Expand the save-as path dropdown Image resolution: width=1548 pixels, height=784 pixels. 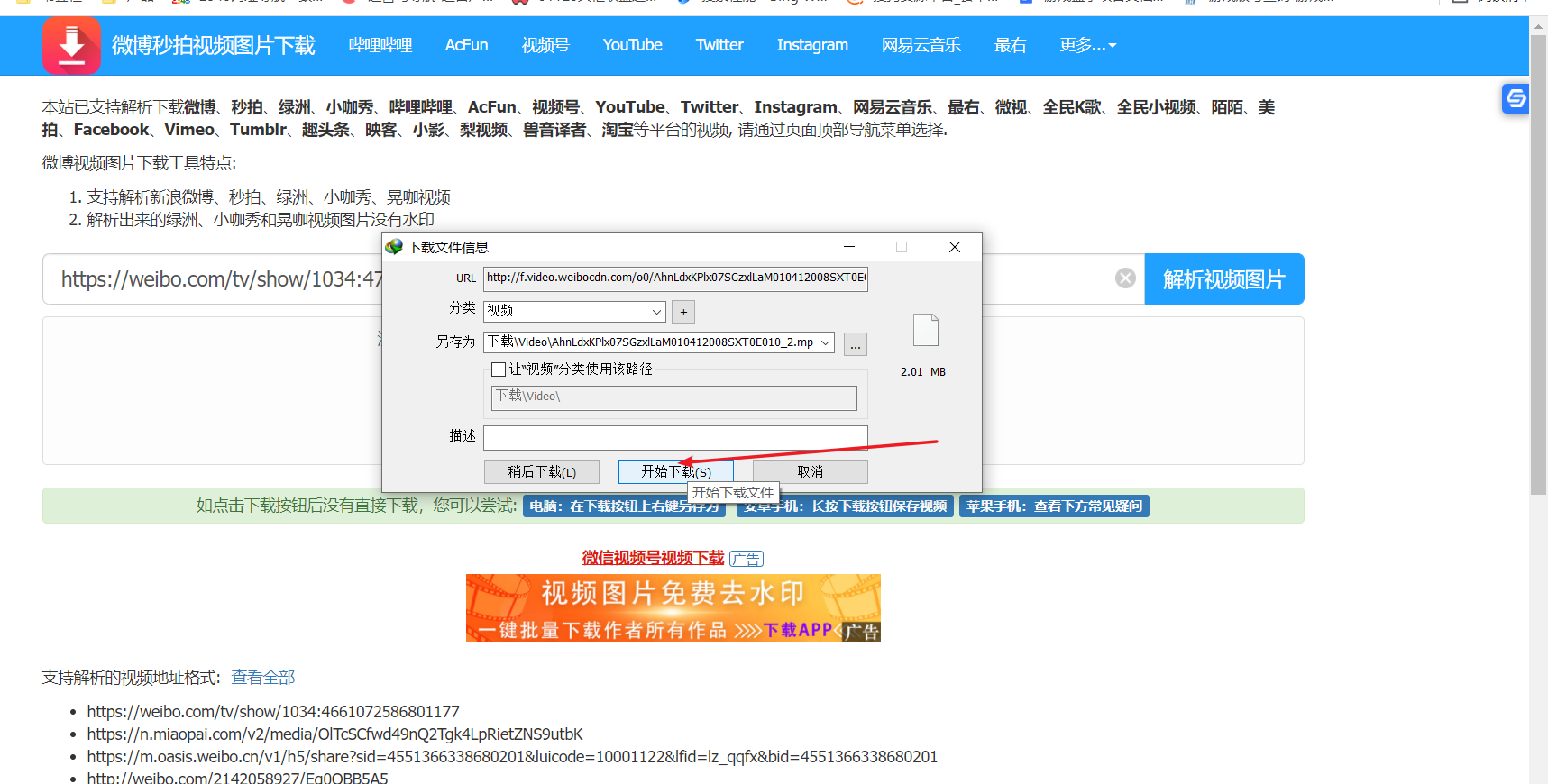coord(825,342)
